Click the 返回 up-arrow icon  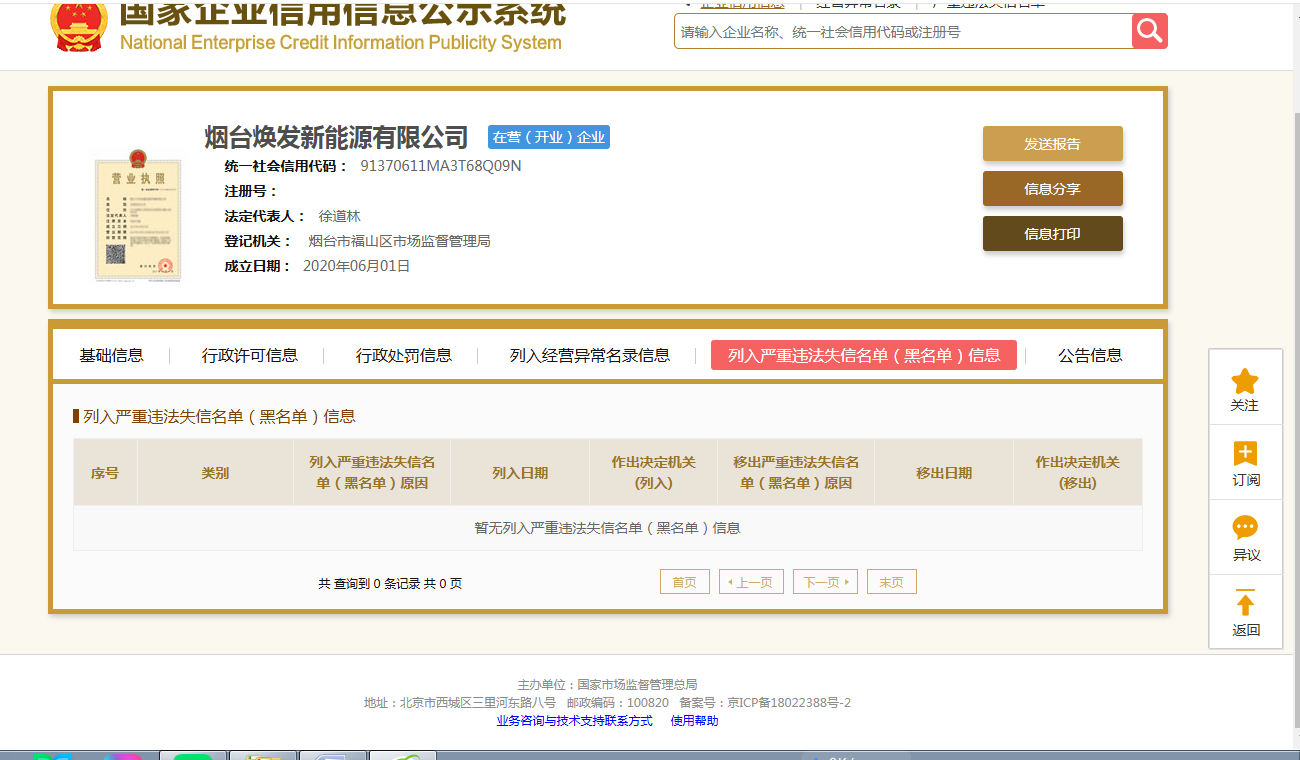(1245, 603)
